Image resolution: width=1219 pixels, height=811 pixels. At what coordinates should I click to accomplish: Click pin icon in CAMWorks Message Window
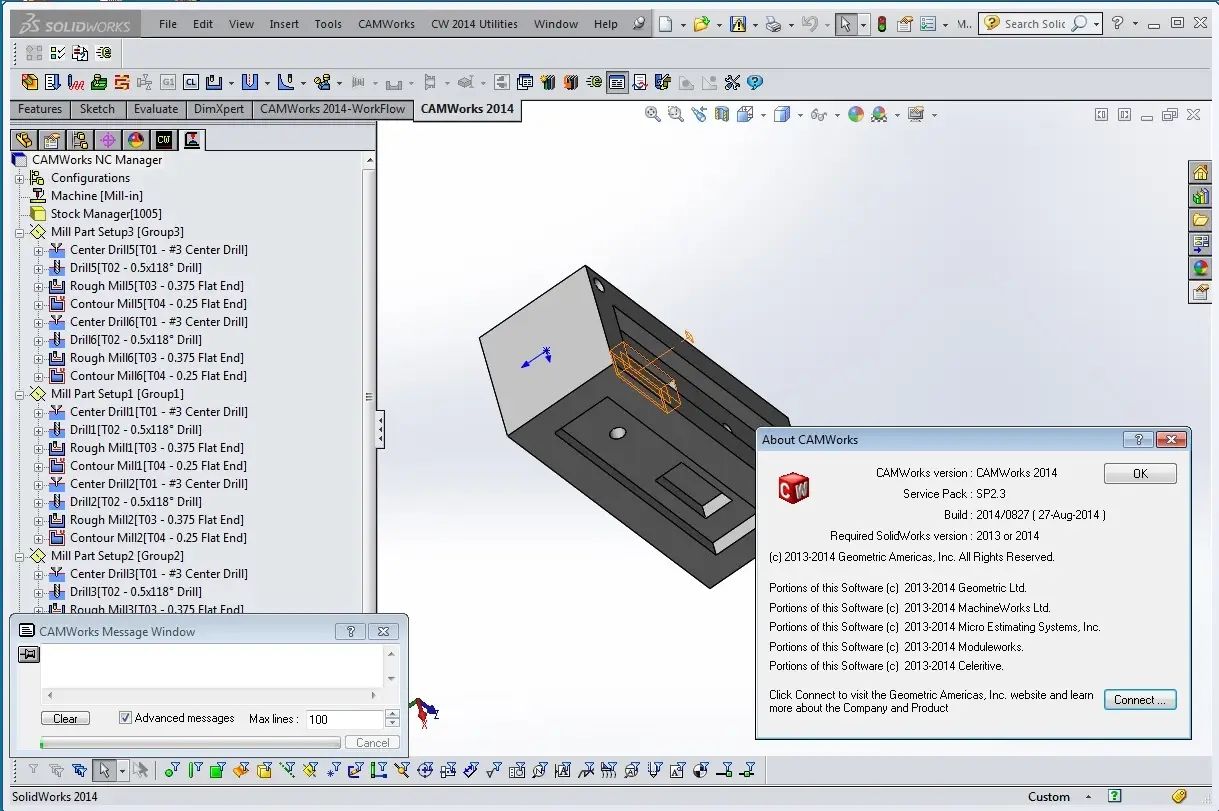[x=28, y=654]
